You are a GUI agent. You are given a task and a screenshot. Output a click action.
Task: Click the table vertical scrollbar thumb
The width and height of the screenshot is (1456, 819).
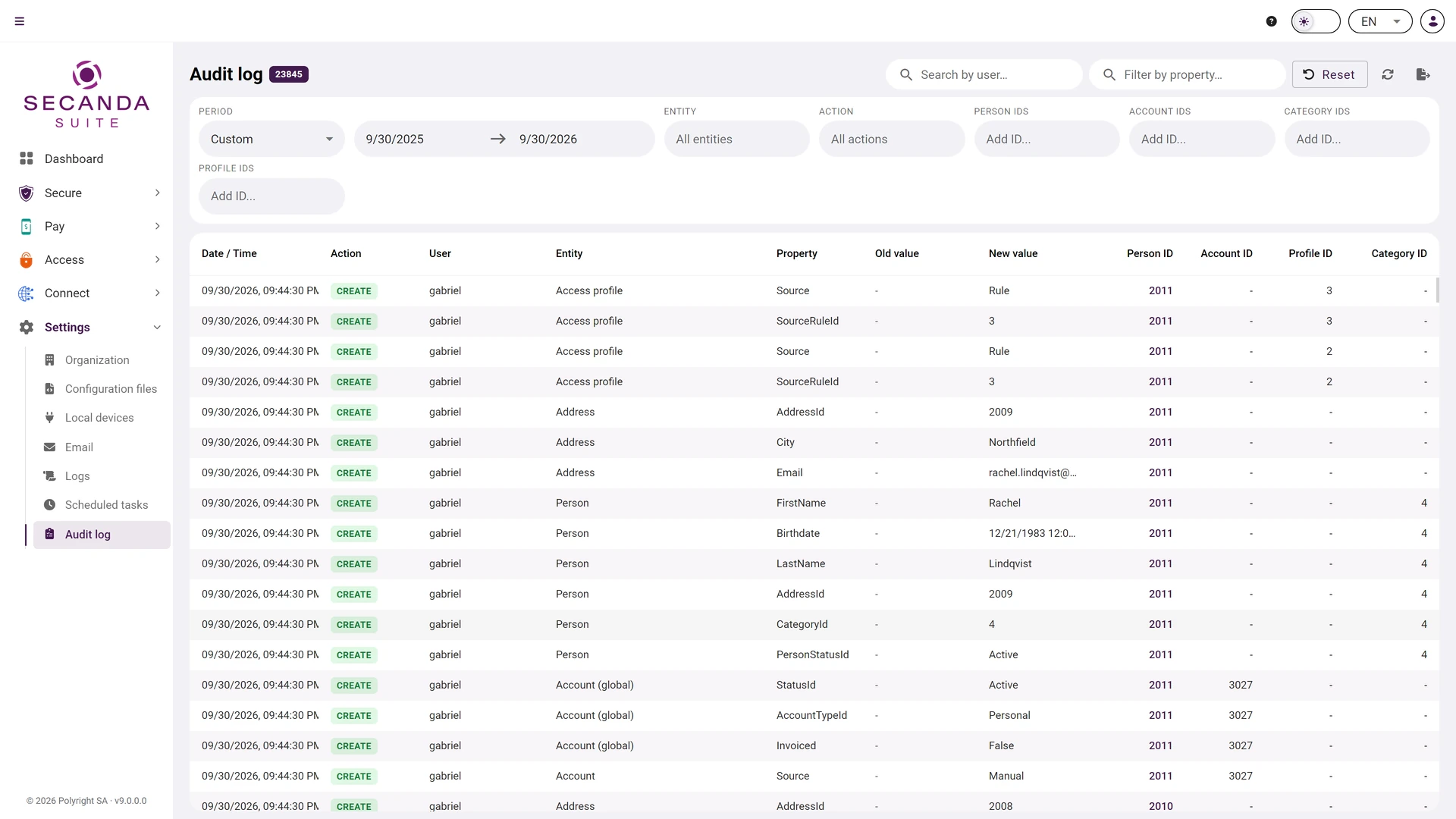coord(1437,290)
